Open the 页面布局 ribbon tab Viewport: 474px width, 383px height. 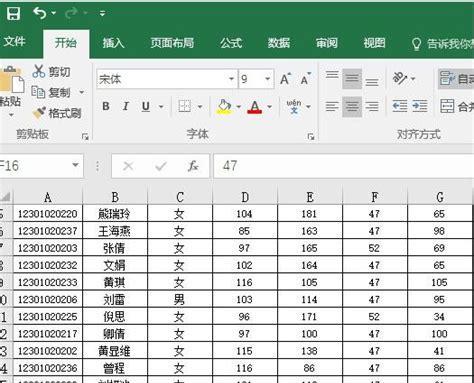click(172, 43)
